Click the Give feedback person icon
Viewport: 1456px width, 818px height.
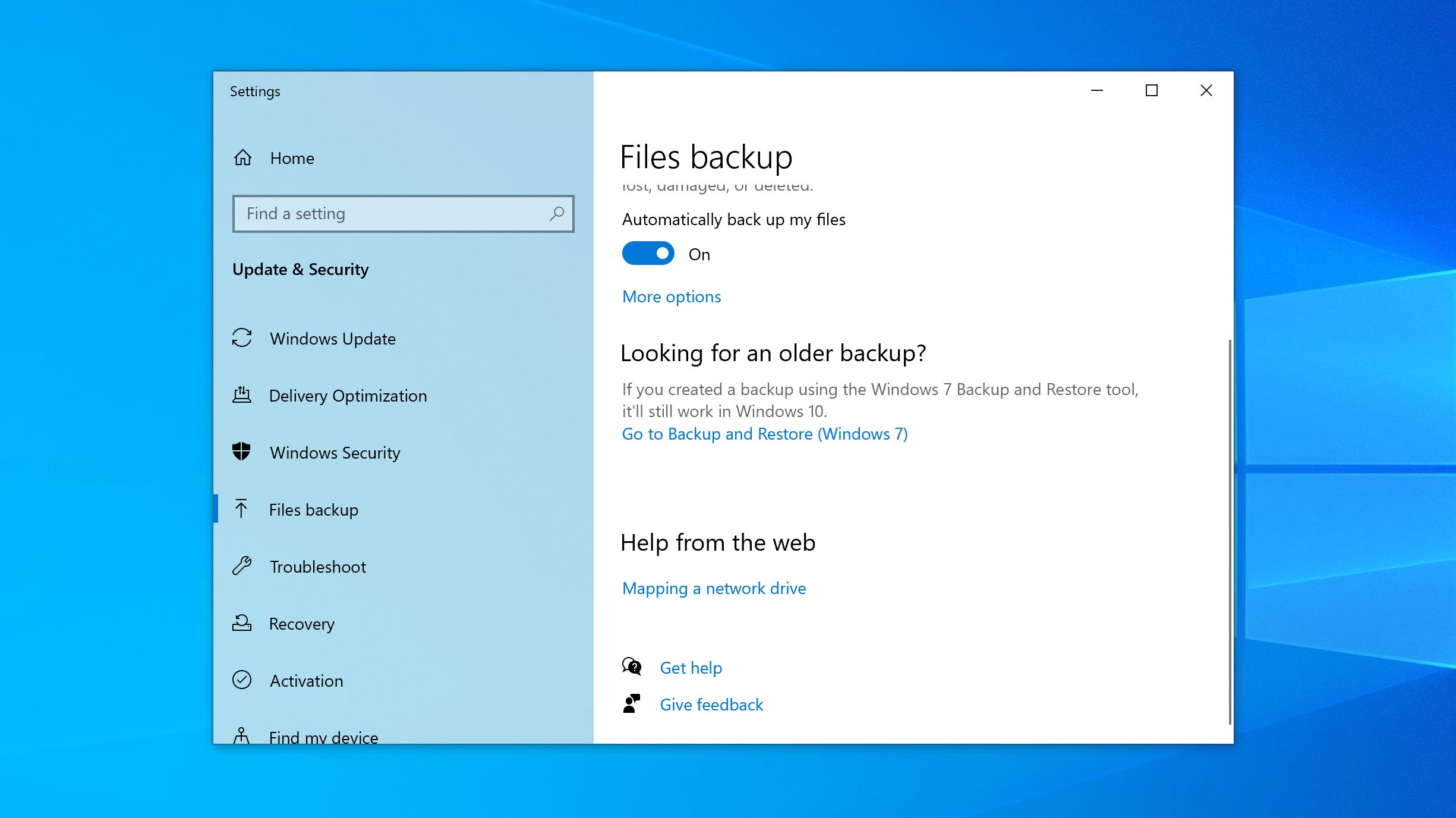tap(632, 704)
